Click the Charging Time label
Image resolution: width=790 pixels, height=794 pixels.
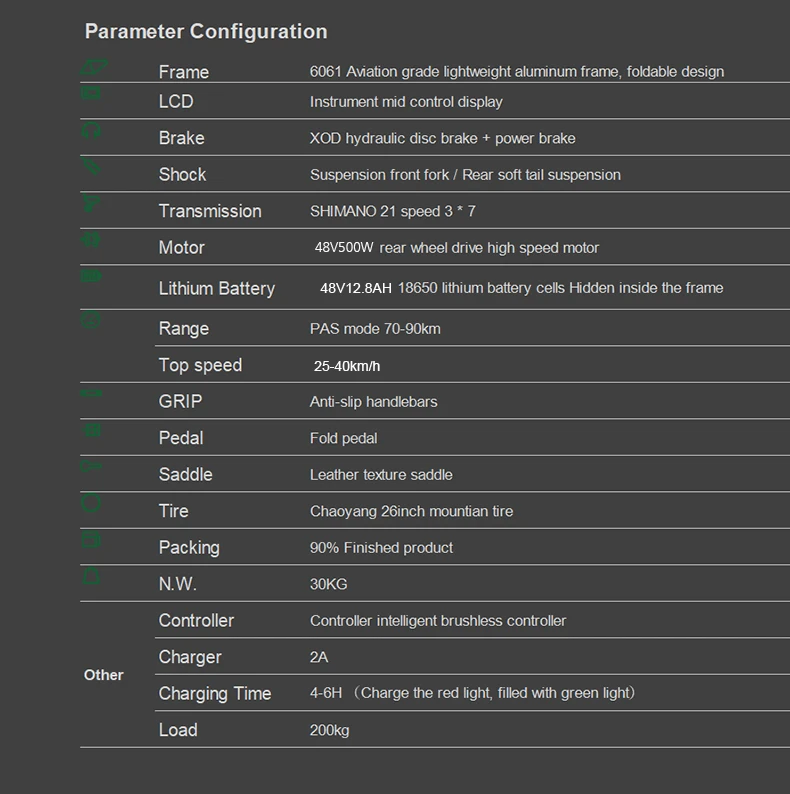click(x=215, y=694)
